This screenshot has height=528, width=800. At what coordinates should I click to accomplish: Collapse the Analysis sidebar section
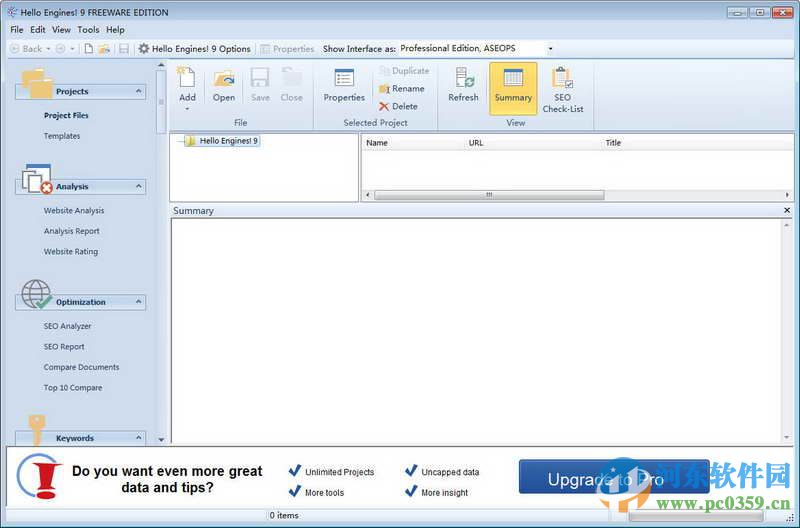139,186
